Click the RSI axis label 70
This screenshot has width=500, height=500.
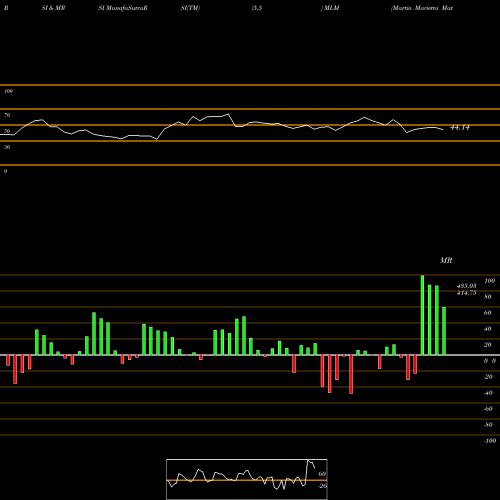click(7, 115)
